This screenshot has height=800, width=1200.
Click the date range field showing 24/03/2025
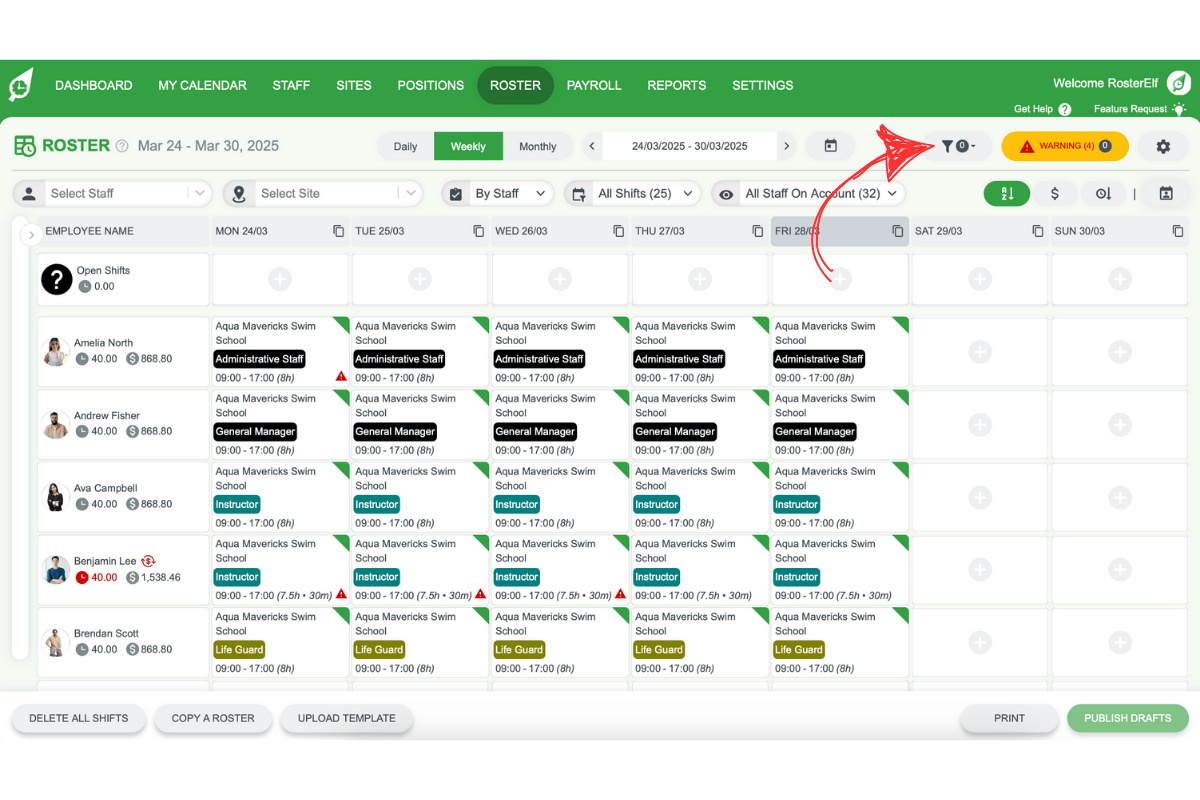point(688,145)
